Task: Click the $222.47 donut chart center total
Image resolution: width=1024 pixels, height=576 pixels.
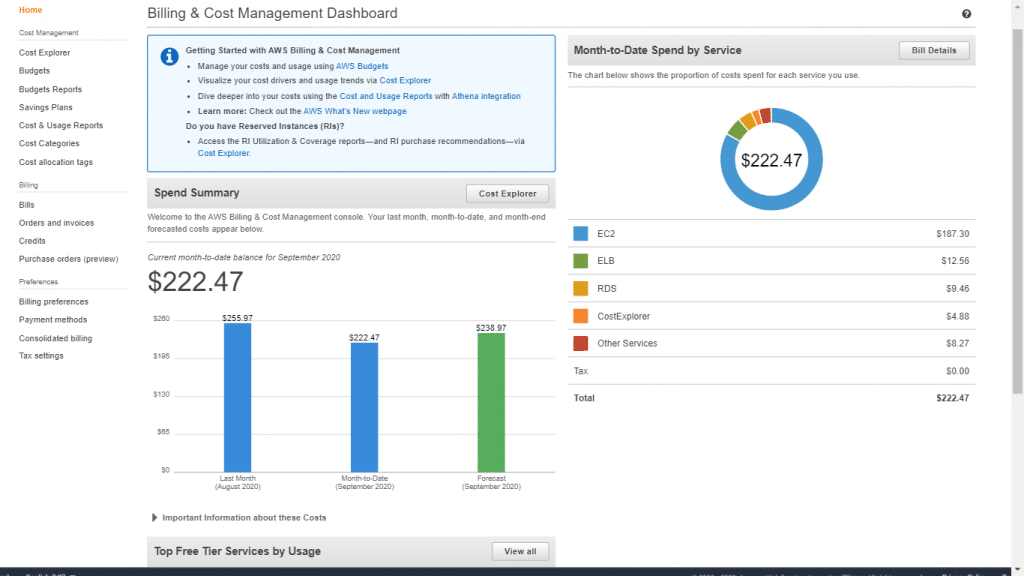Action: tap(771, 160)
